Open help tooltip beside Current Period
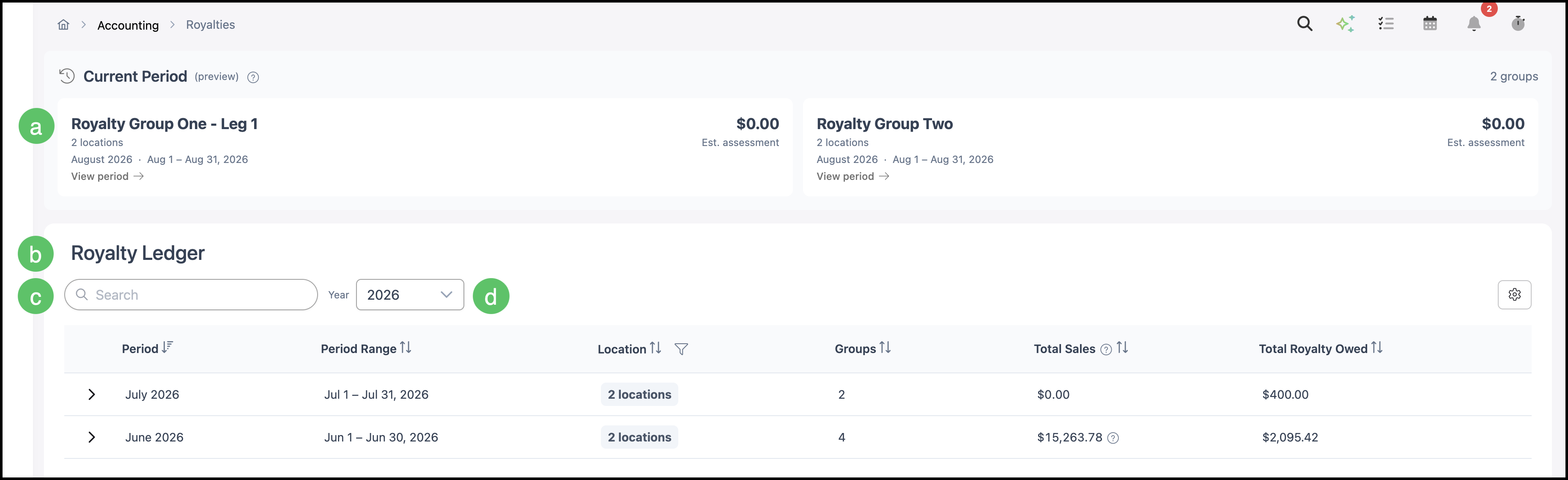 (x=253, y=77)
